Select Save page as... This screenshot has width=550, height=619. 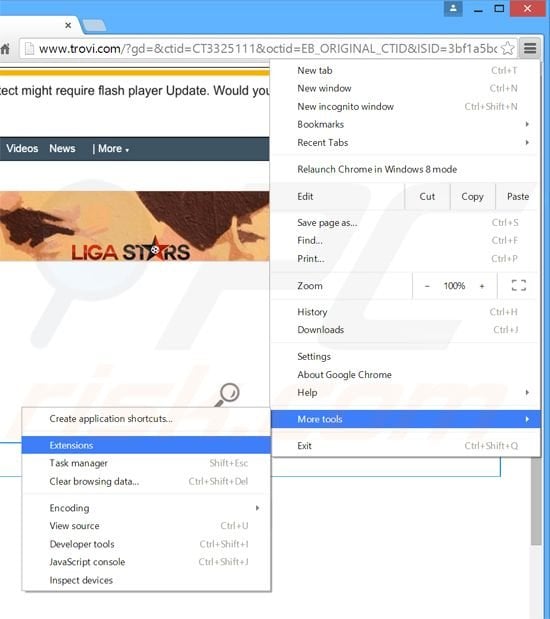click(x=405, y=223)
